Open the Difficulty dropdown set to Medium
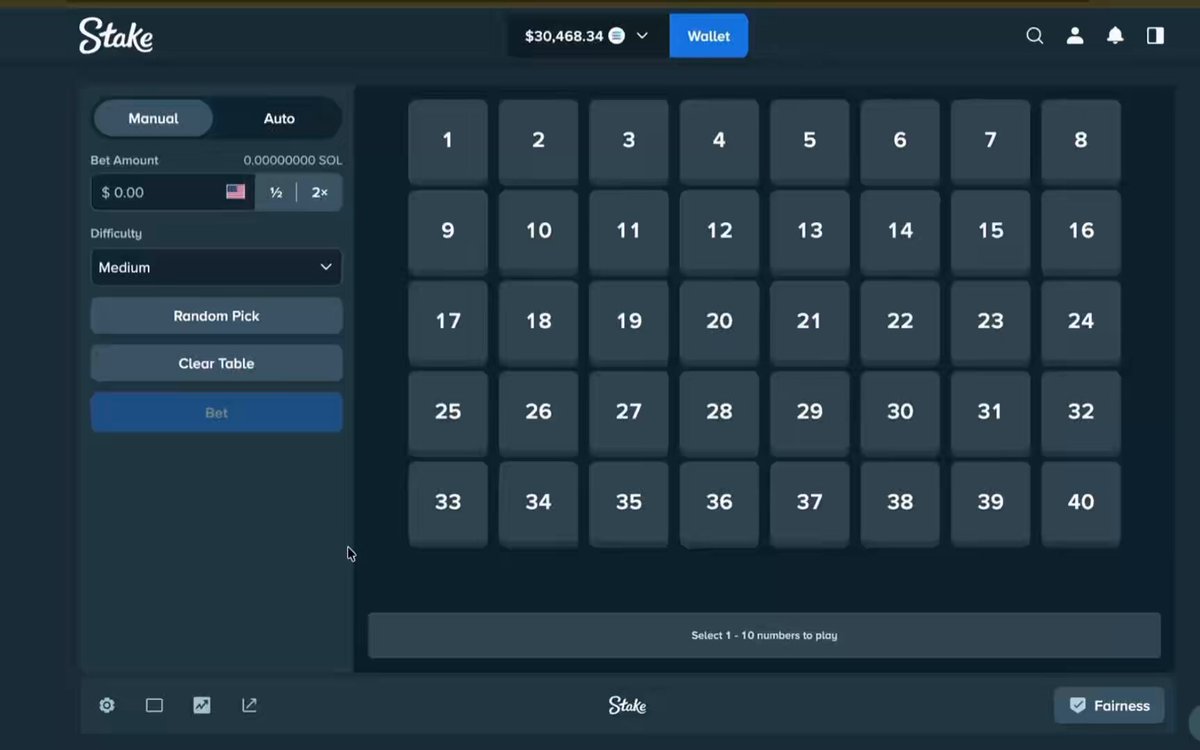 pyautogui.click(x=216, y=267)
